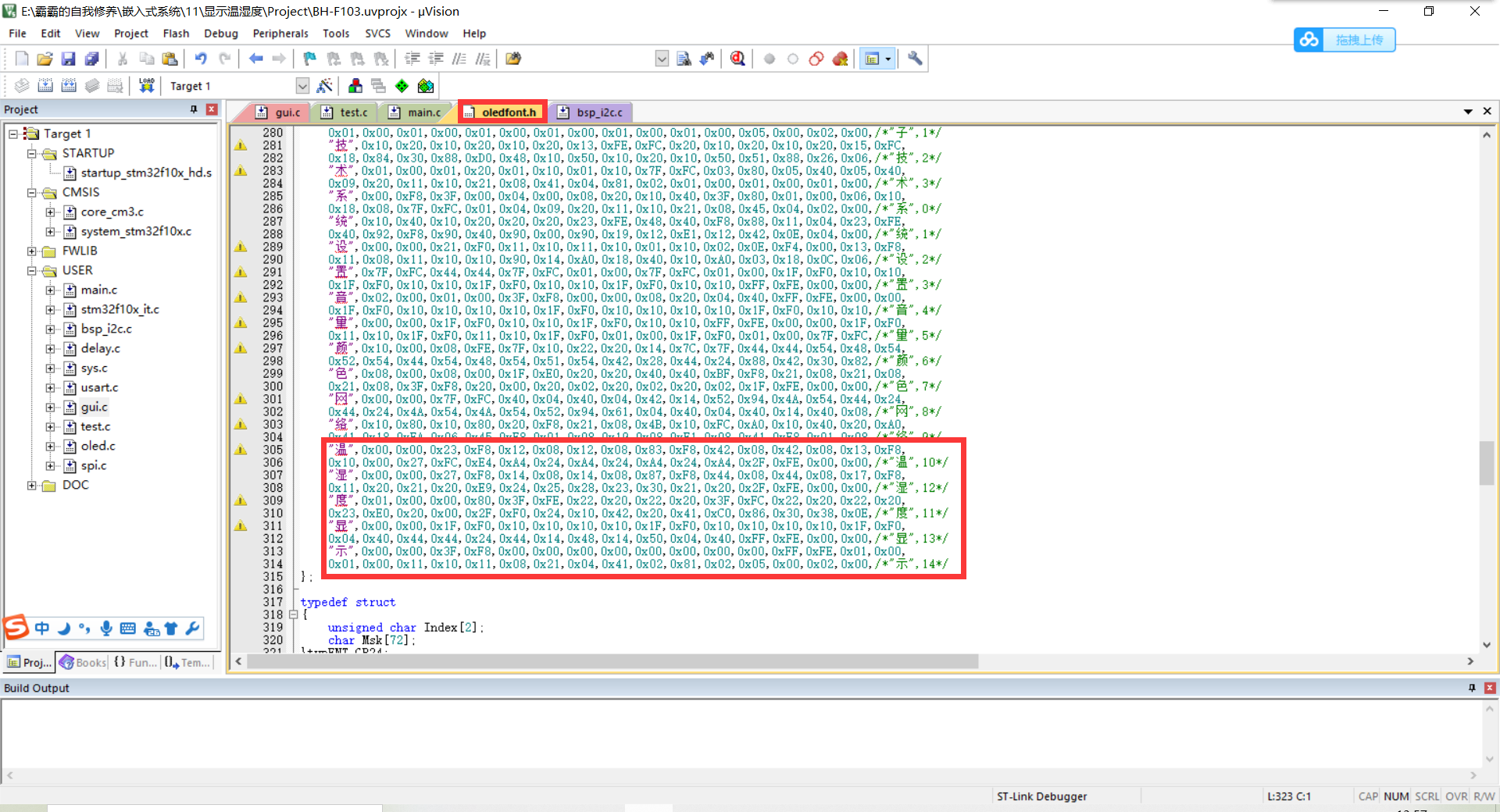The width and height of the screenshot is (1500, 812).
Task: Rebuild all target files
Action: click(69, 86)
